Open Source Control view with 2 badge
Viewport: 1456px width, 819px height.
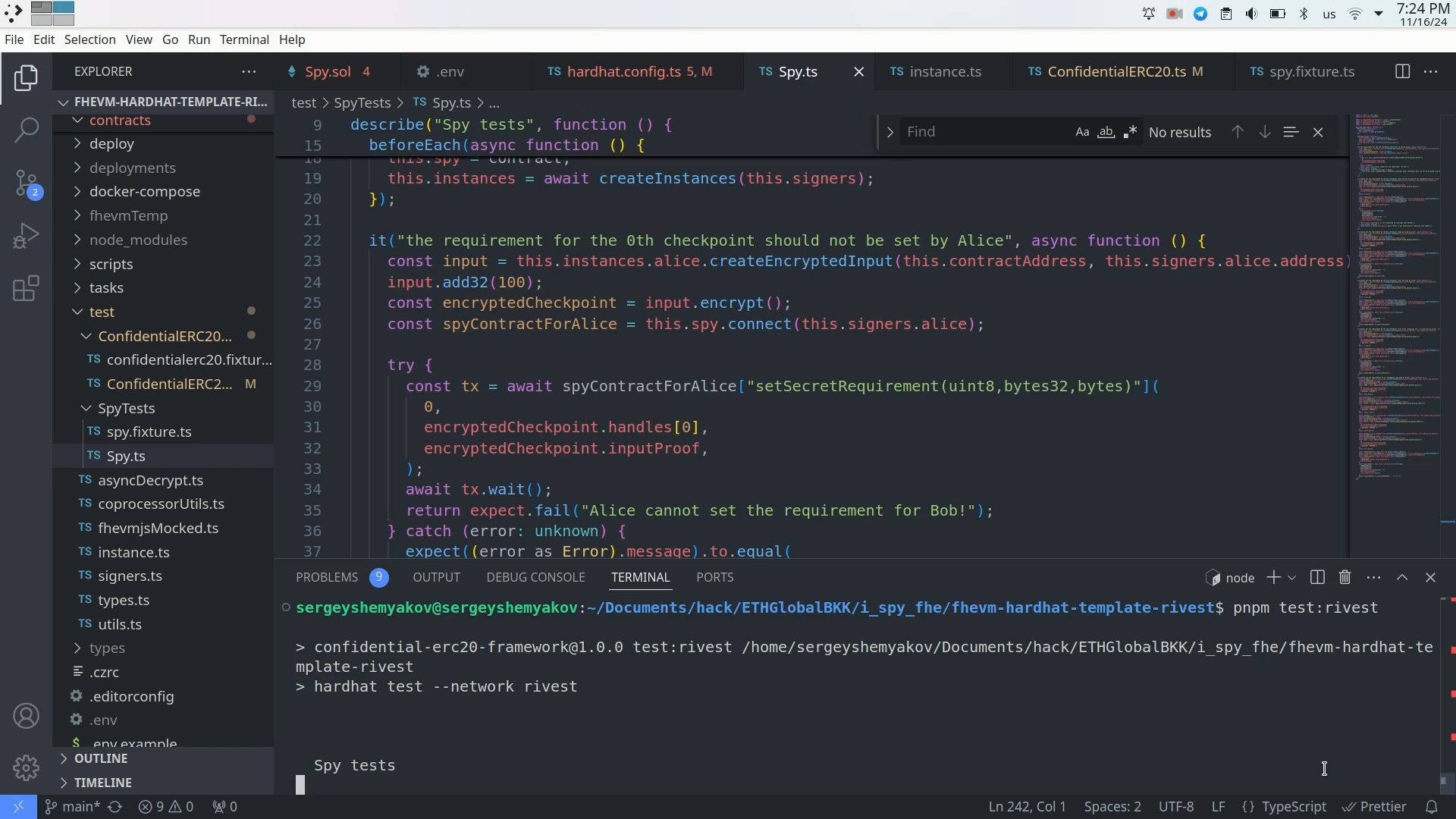(26, 184)
